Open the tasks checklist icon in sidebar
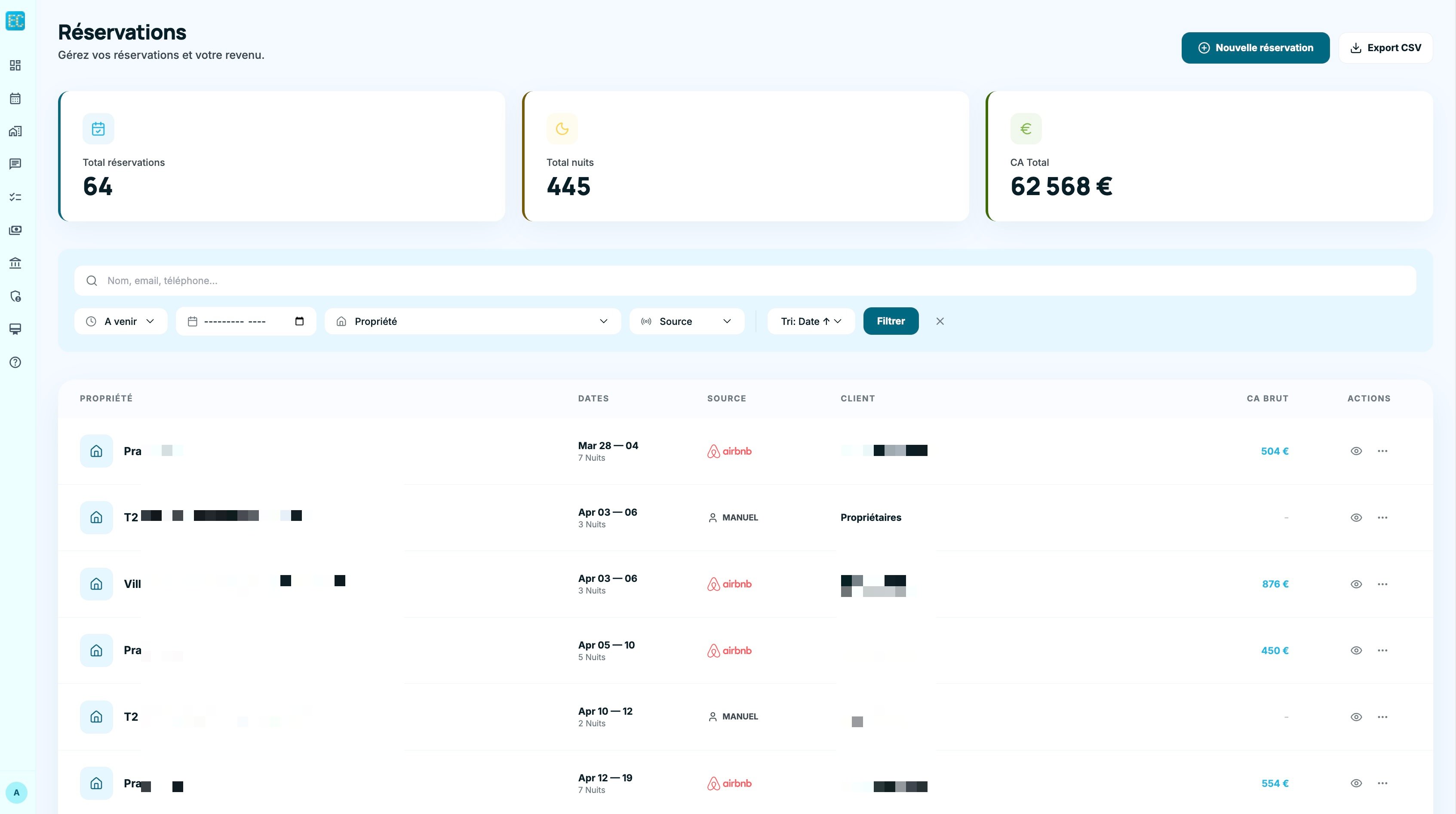This screenshot has width=1456, height=814. point(15,197)
